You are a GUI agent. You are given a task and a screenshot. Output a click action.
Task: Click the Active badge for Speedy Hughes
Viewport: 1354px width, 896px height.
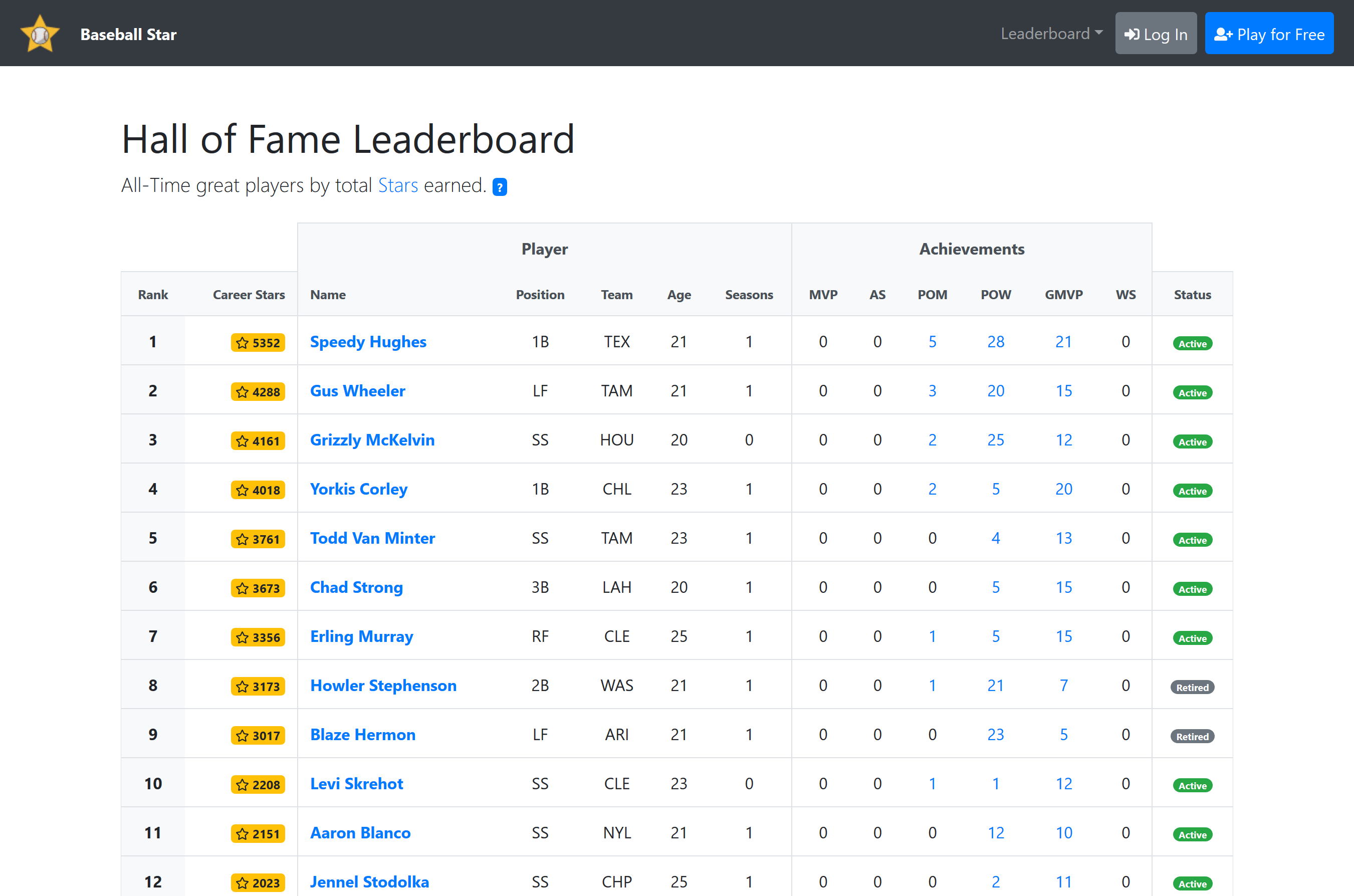tap(1192, 343)
